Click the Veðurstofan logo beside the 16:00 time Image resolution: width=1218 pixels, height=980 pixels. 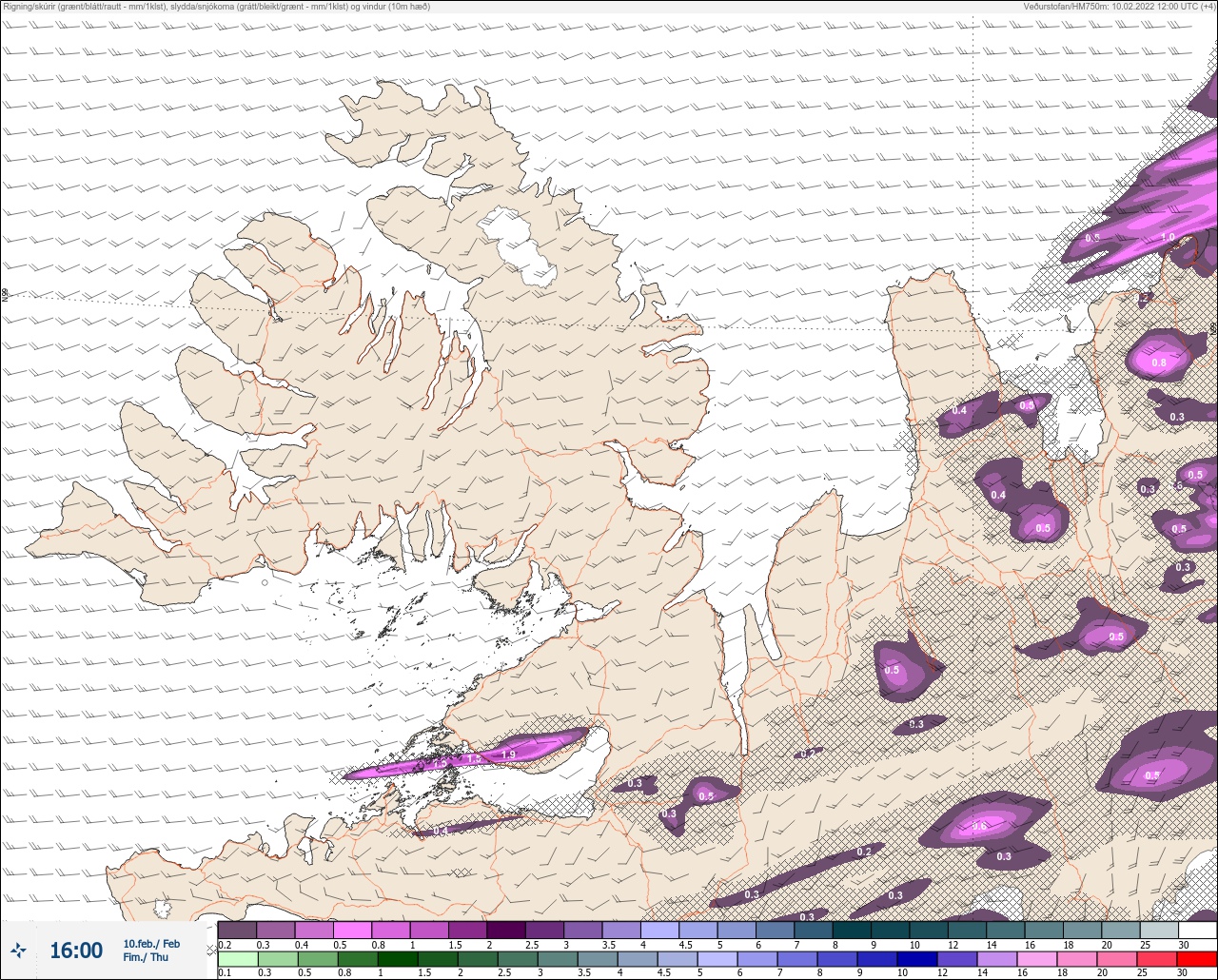(18, 950)
